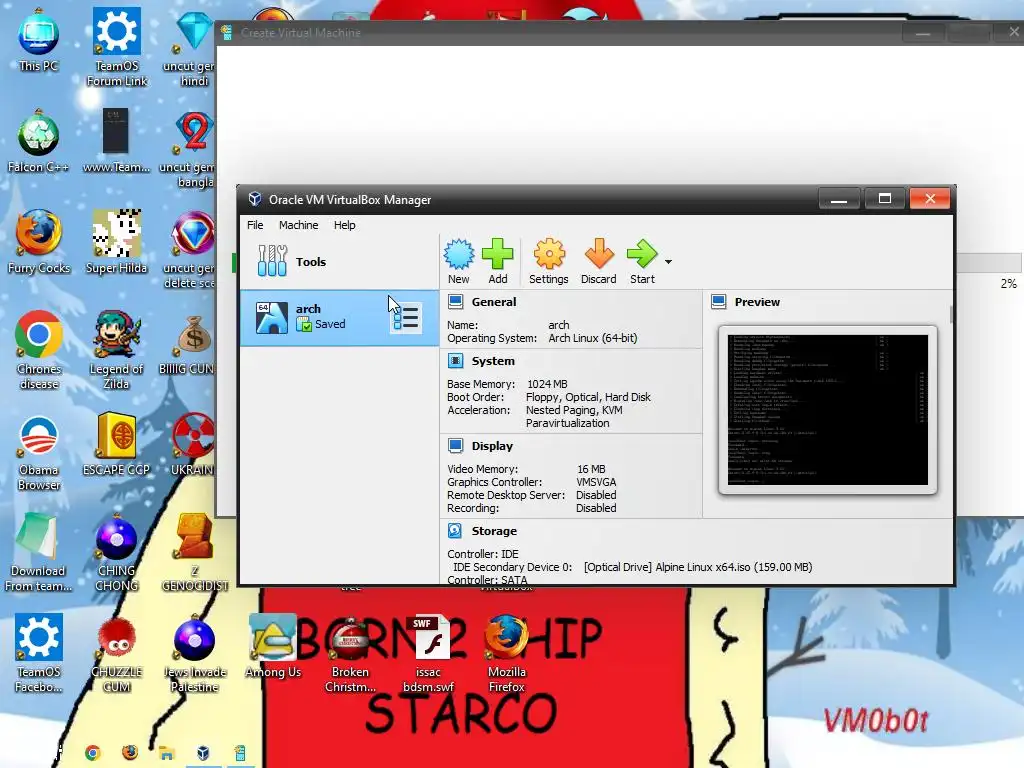
Task: Click the Preview section monitor icon
Action: tap(719, 302)
